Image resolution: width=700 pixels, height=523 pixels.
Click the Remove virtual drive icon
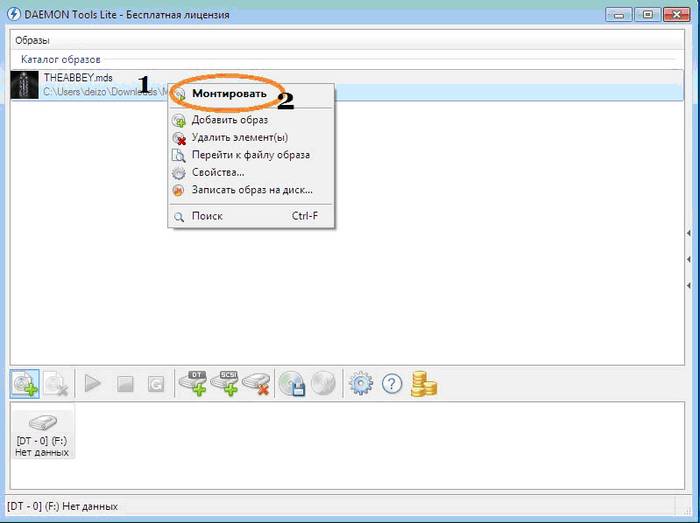coord(256,383)
